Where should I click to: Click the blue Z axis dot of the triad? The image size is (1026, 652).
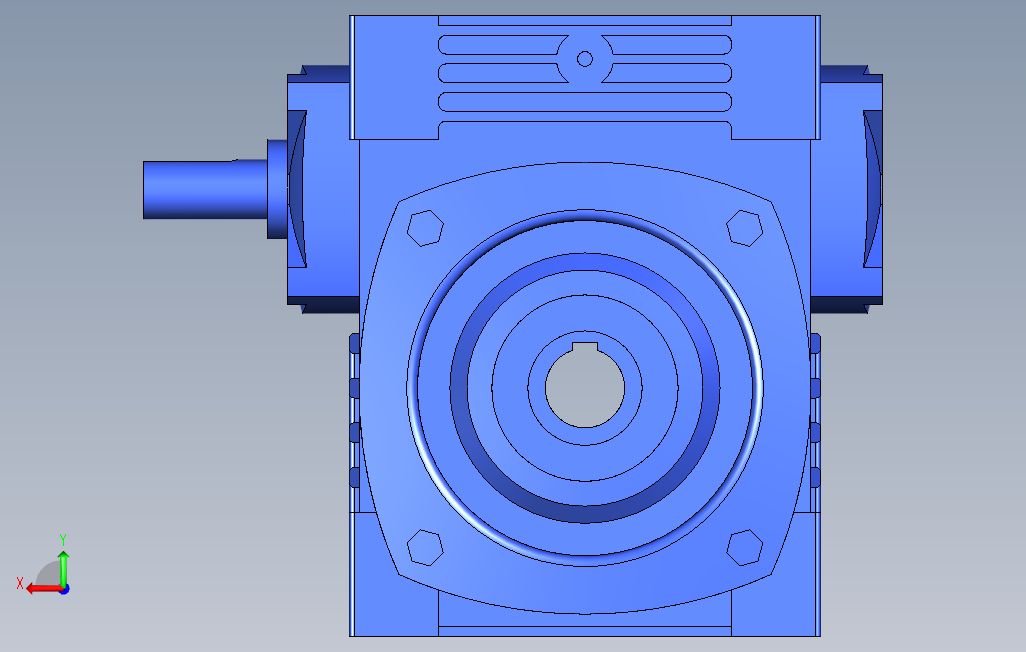point(65,590)
